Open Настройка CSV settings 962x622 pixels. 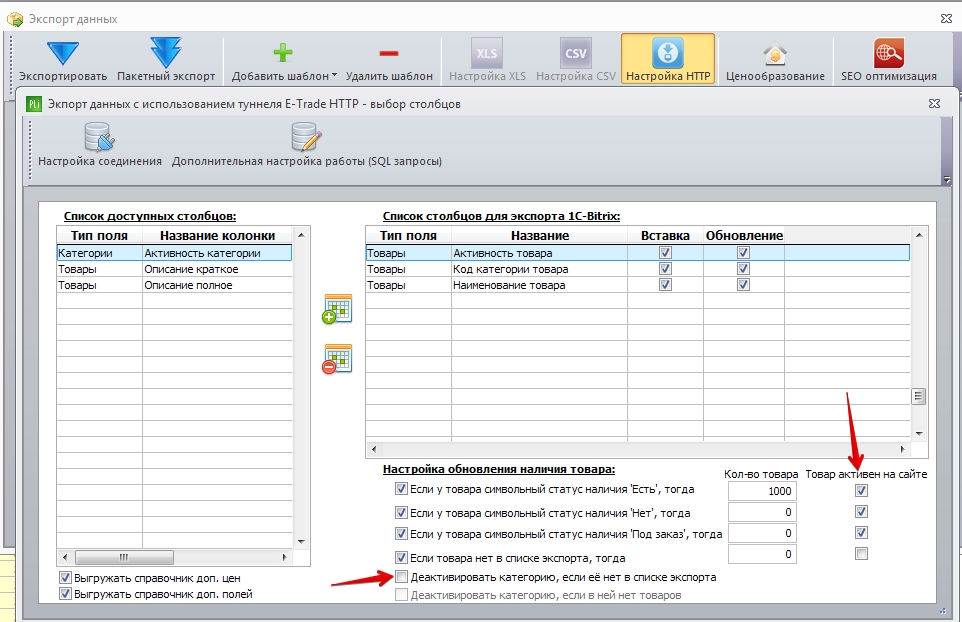[575, 60]
